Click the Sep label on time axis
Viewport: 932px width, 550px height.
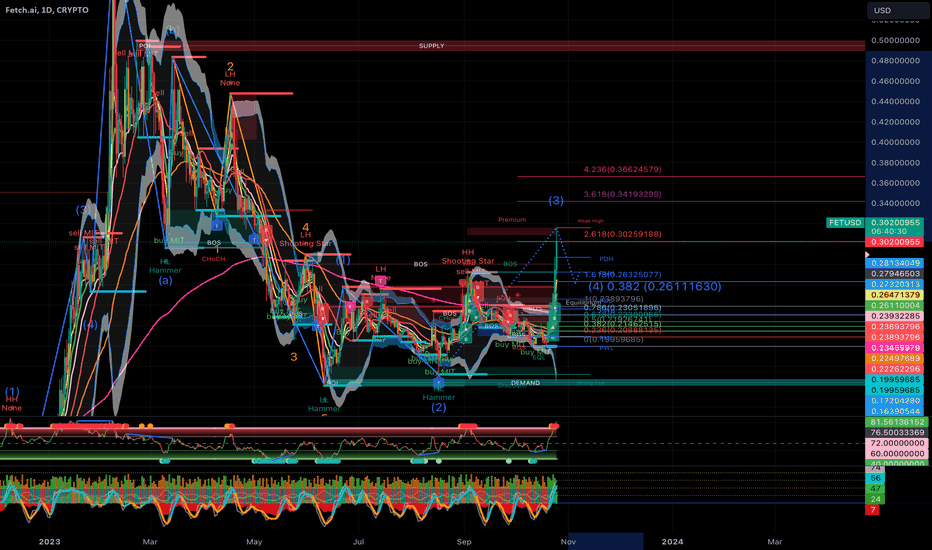464,542
